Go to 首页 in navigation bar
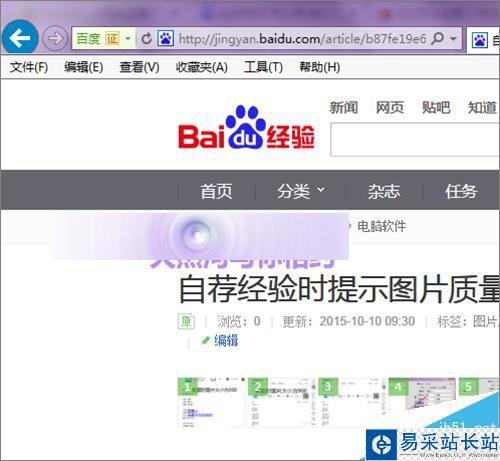 click(x=216, y=191)
